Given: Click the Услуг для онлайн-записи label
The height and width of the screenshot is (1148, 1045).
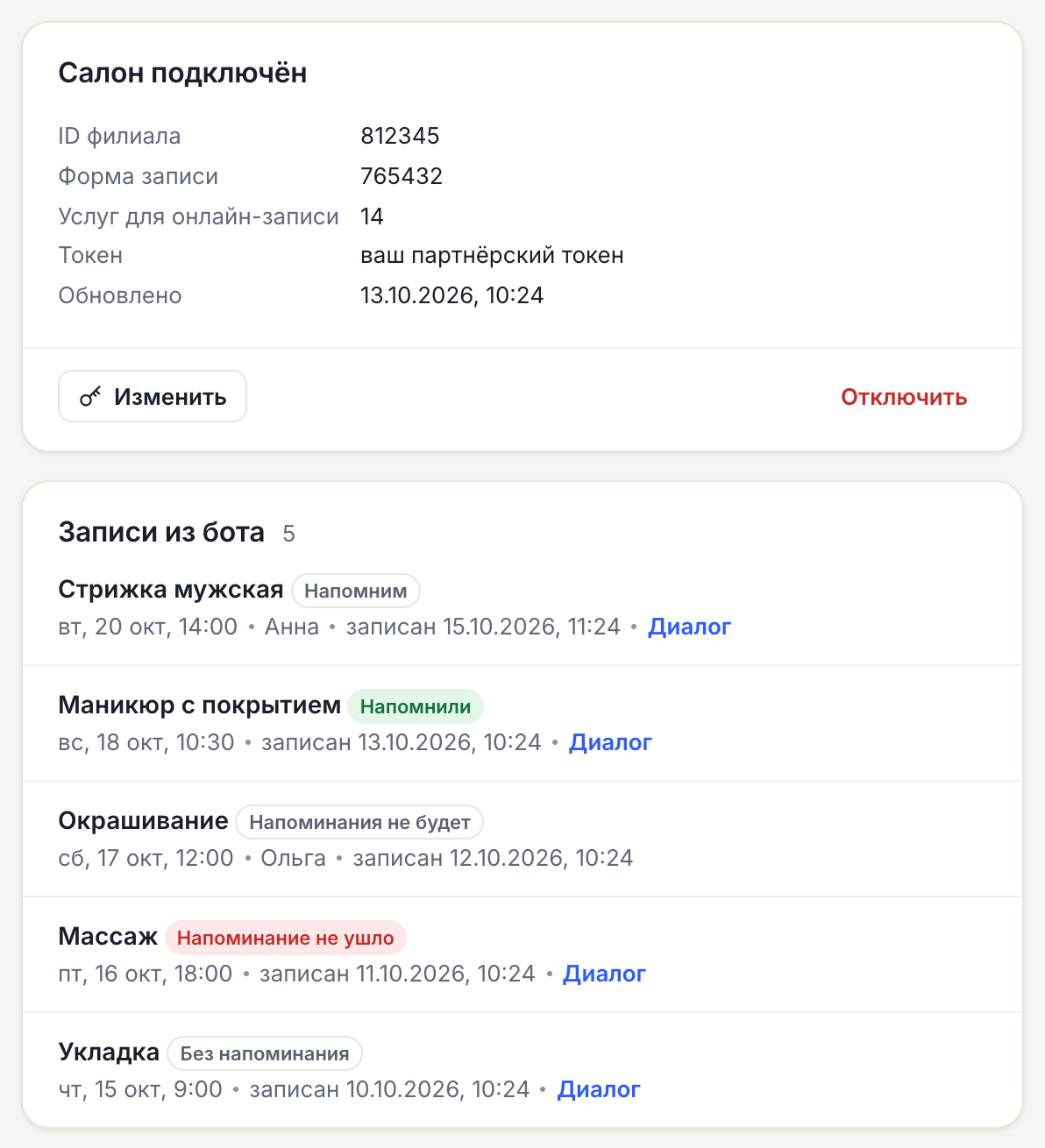Looking at the screenshot, I should [198, 216].
